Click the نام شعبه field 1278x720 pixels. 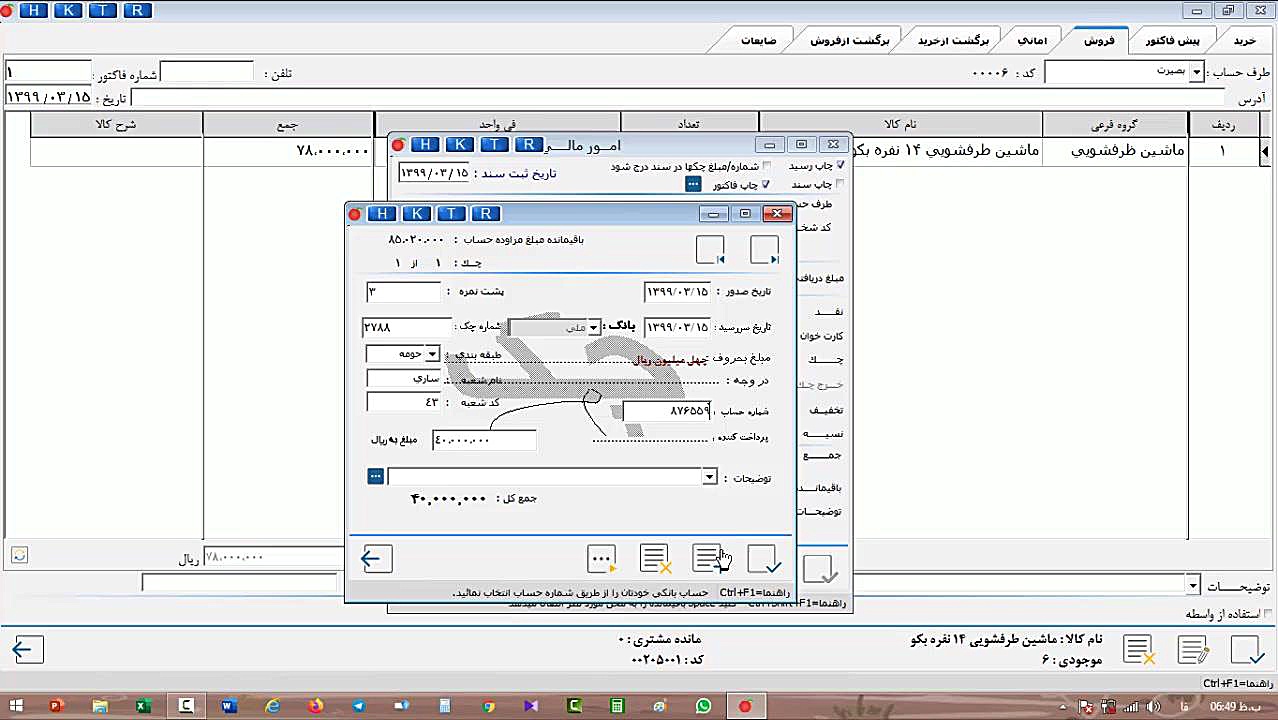[403, 379]
